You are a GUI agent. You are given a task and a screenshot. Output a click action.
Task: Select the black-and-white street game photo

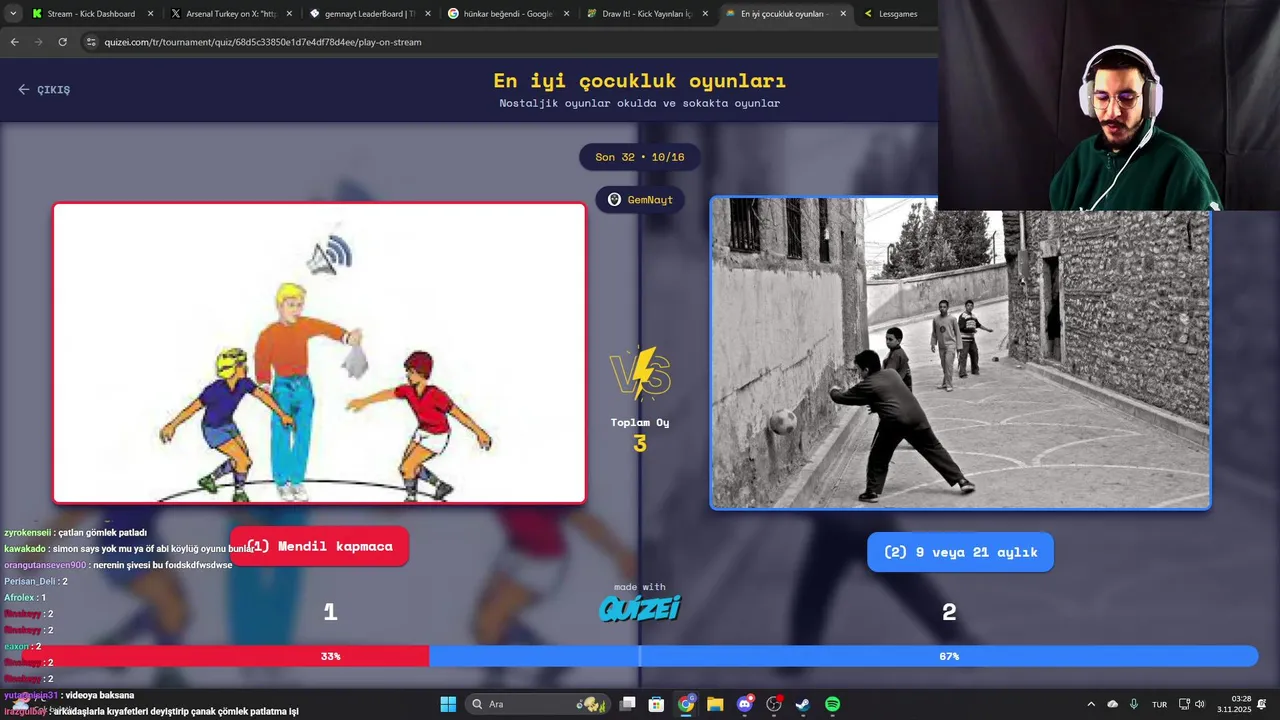960,353
